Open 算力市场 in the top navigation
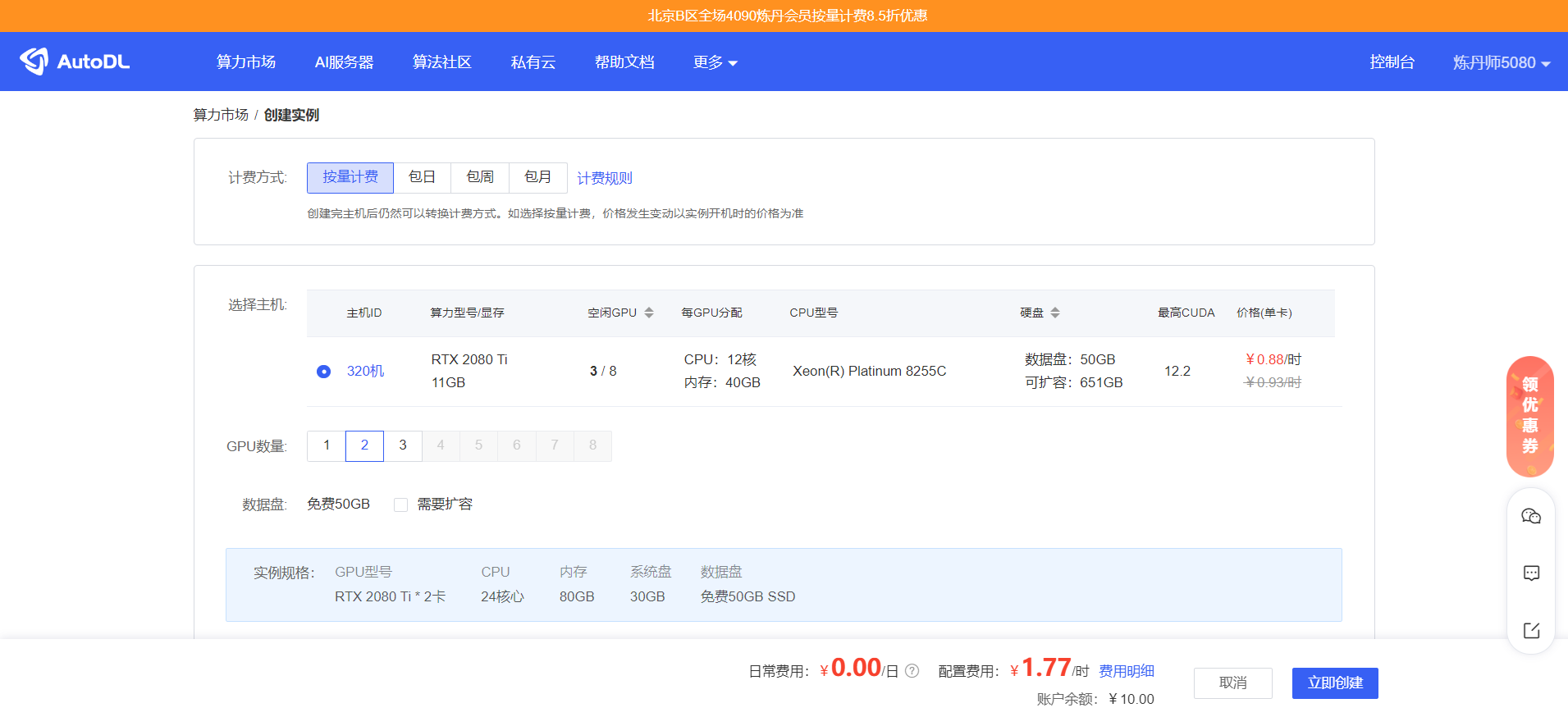 pyautogui.click(x=246, y=62)
